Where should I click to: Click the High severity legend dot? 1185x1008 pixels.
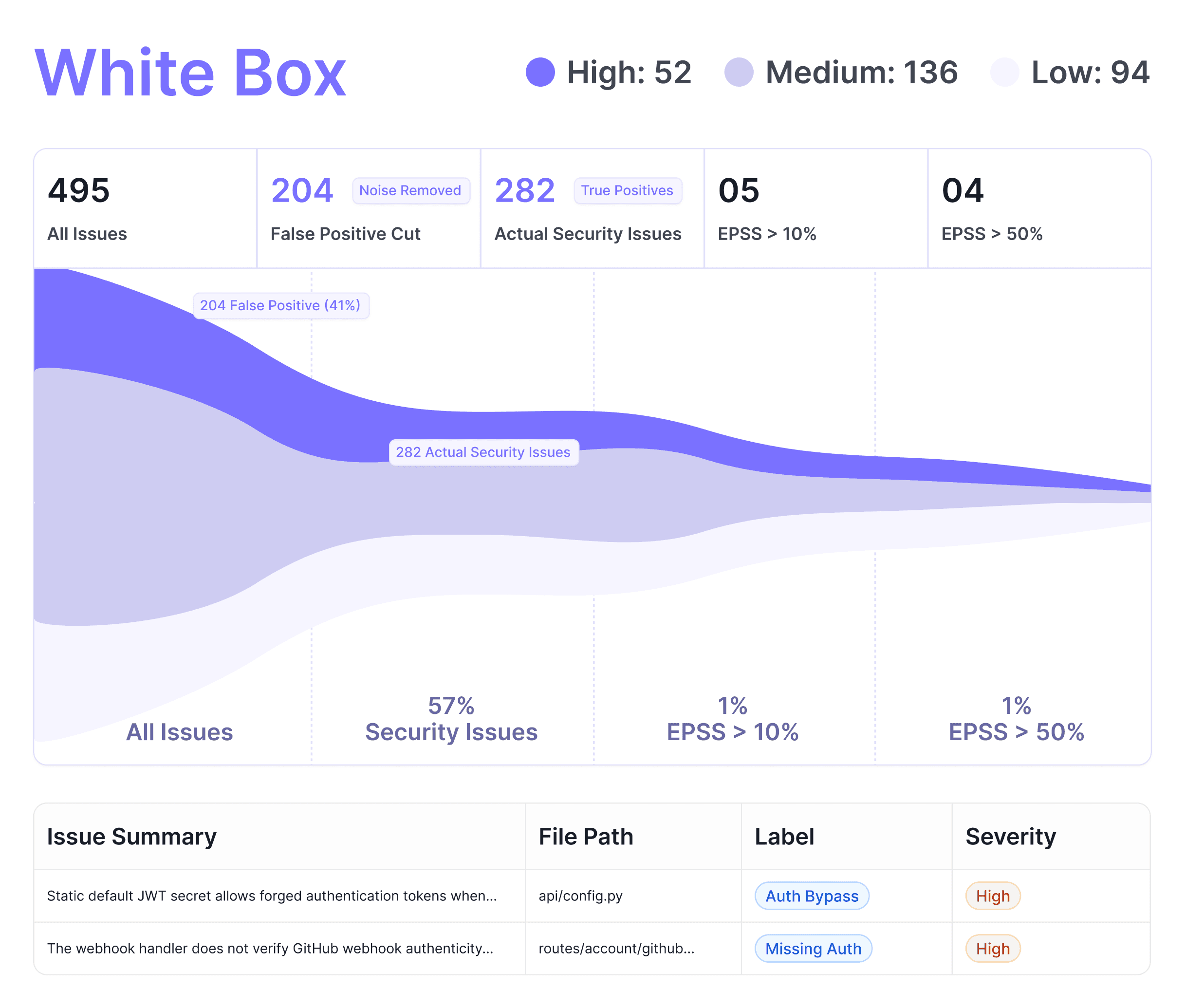pyautogui.click(x=540, y=73)
